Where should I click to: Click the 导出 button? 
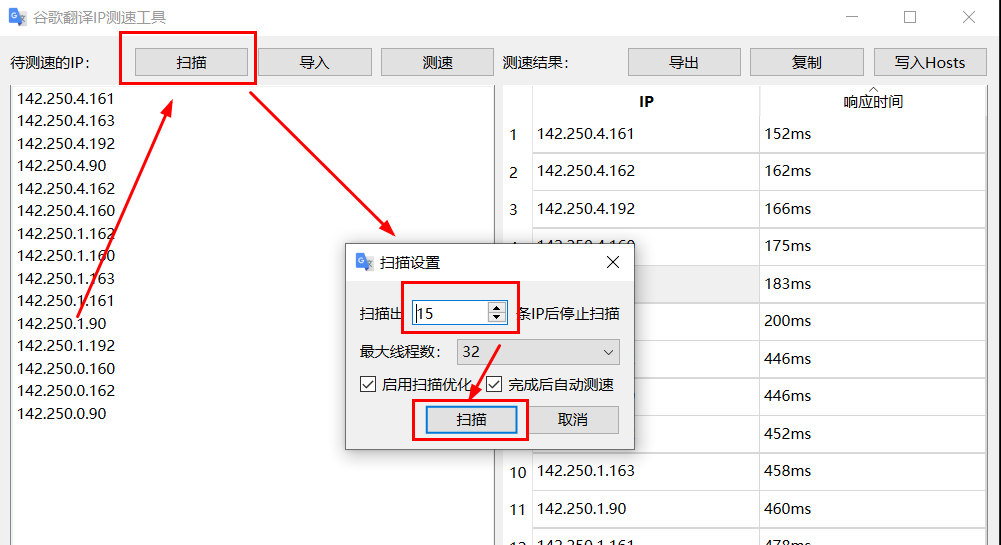point(684,63)
